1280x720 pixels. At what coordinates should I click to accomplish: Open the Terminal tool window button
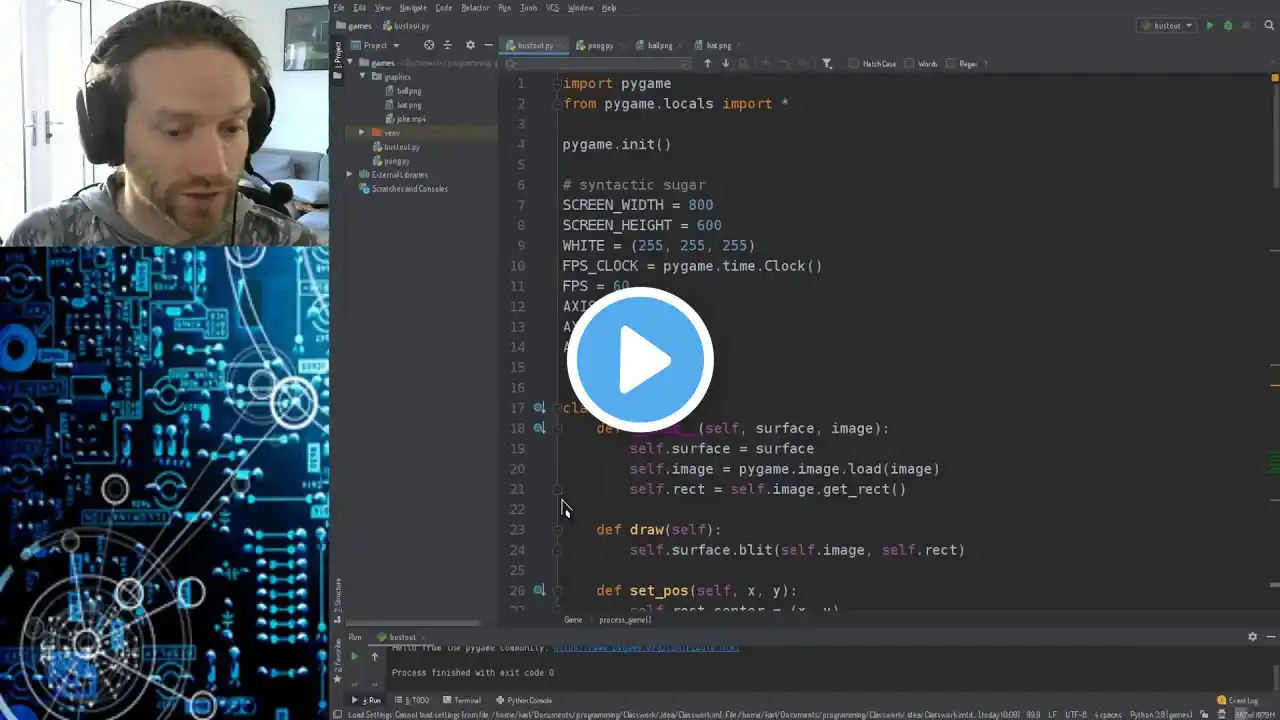(x=463, y=700)
